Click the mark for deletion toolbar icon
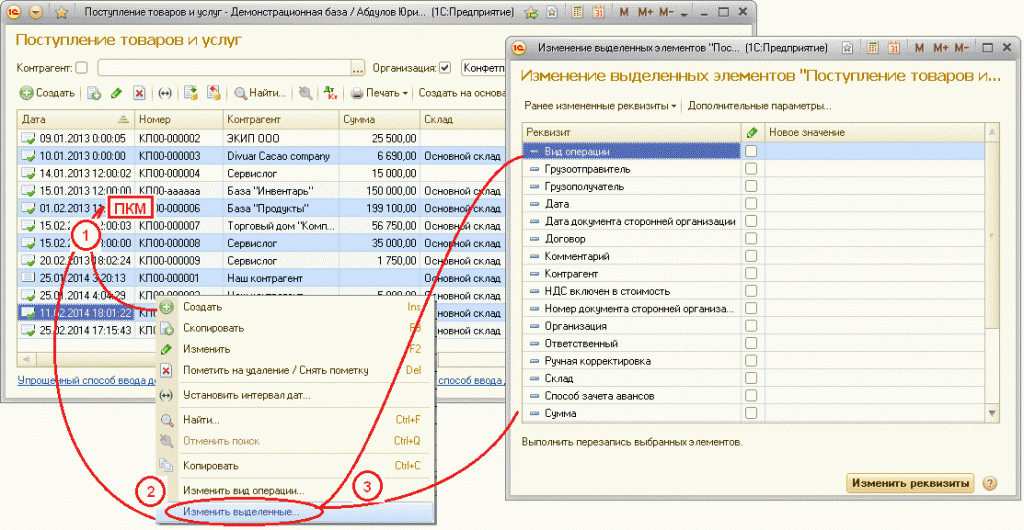Screen dimensions: 1024x530 click(139, 93)
